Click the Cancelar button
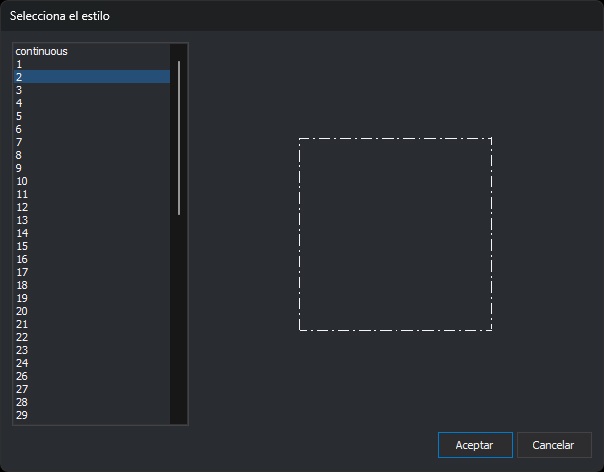Screen dimensions: 604x472 pos(554,445)
